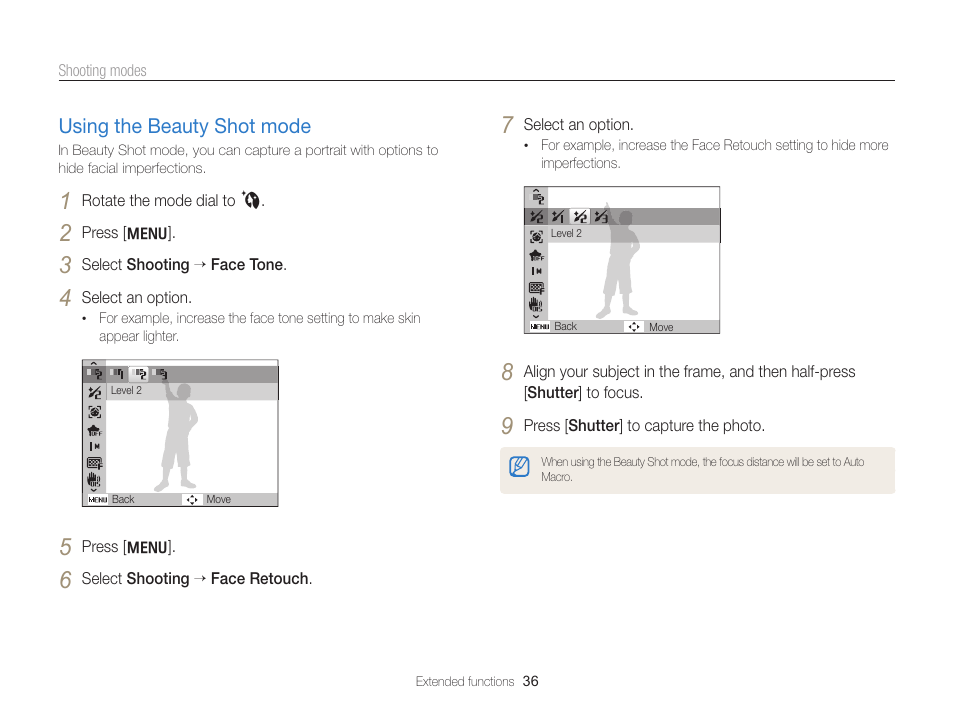Image resolution: width=954 pixels, height=720 pixels.
Task: Click Face Tone sidebar icon in the Face Retouch screen
Action: click(537, 197)
